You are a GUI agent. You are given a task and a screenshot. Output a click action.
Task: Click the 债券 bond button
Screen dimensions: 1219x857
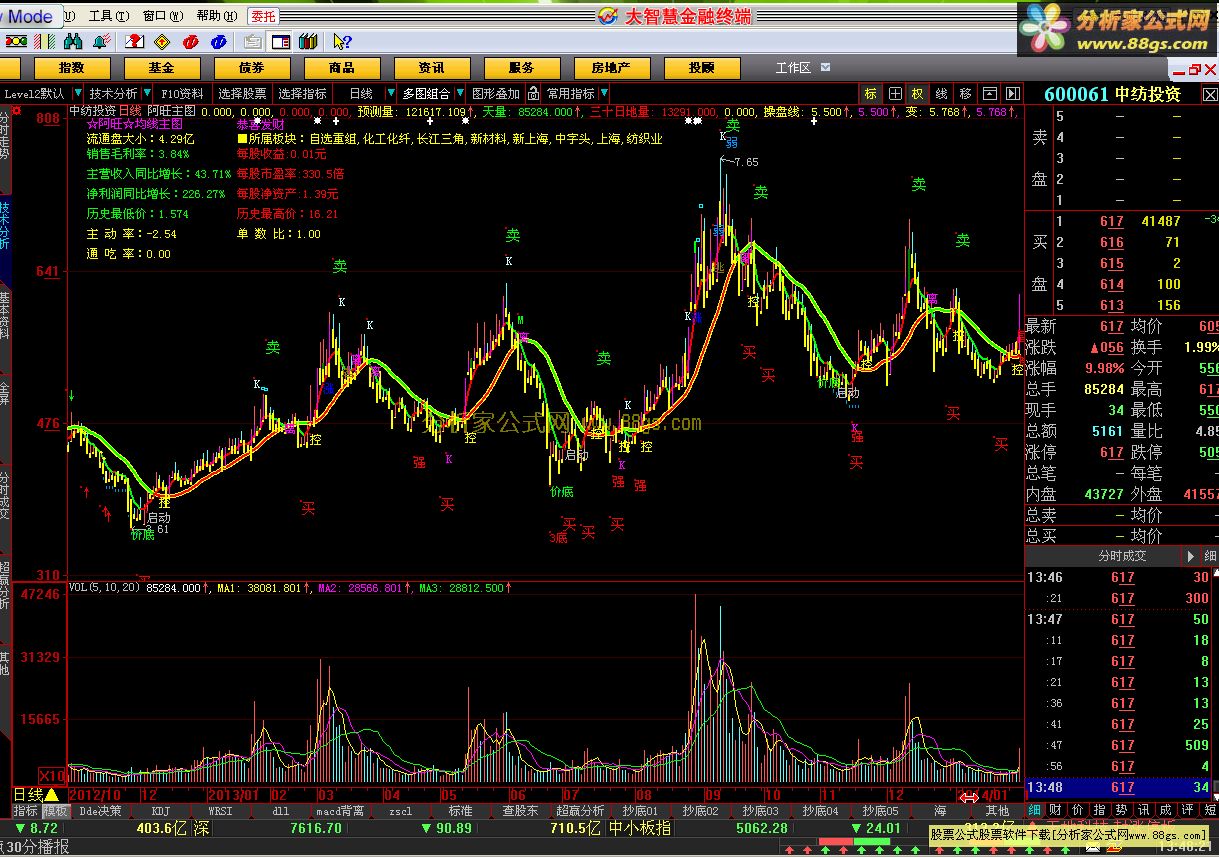coord(251,67)
